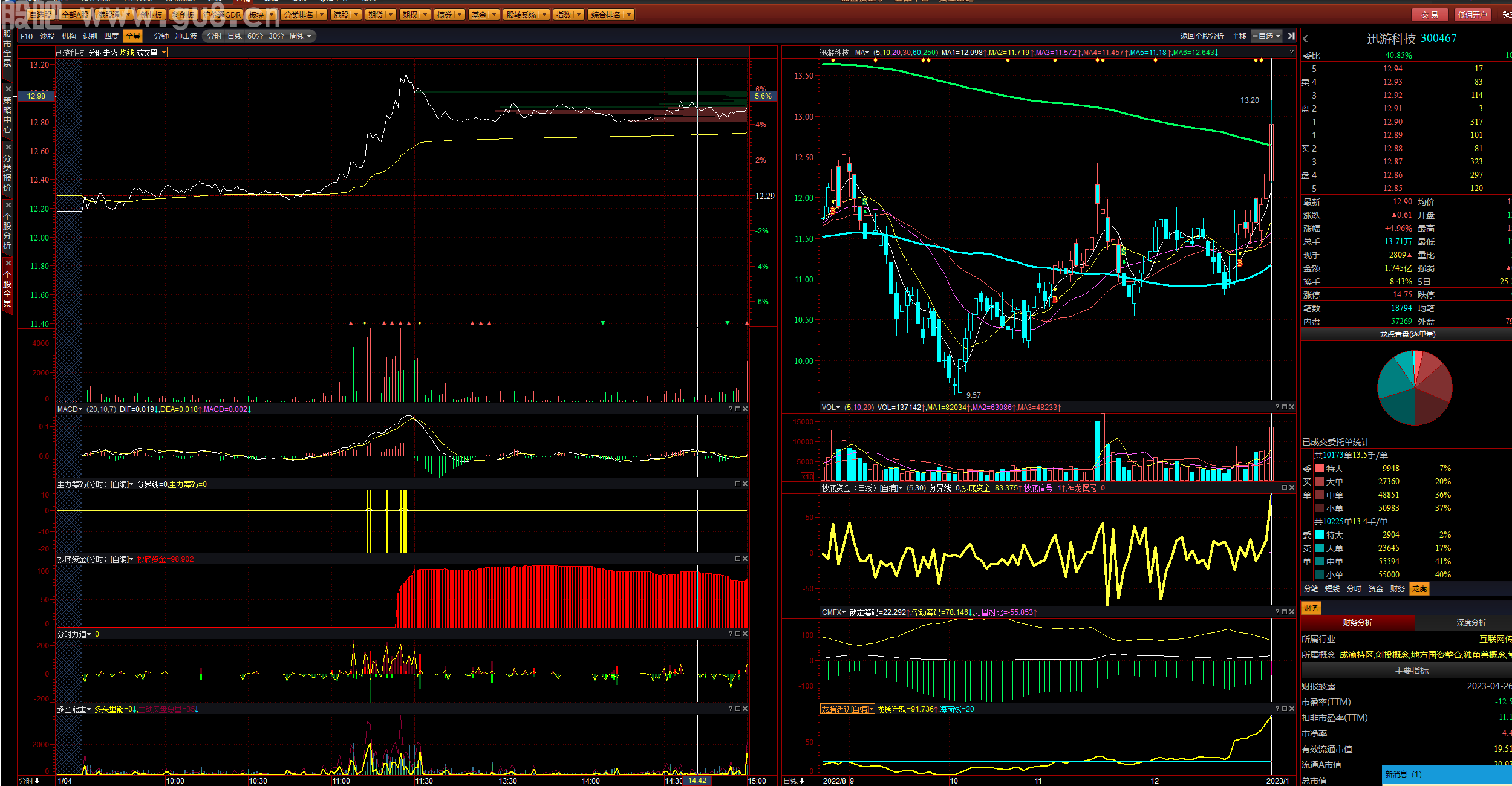Select the 识别 view mode
Viewport: 1512px width, 786px height.
click(x=90, y=36)
